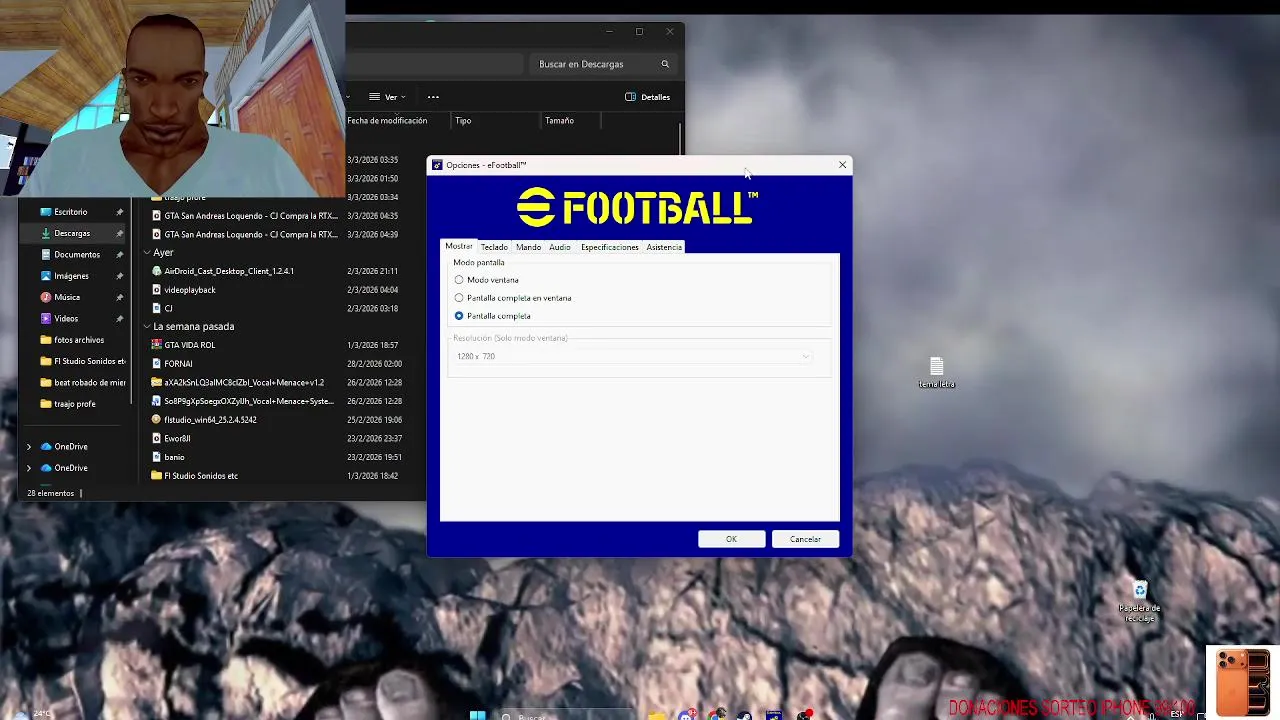Click Cancelar in the eFootball dialog
Viewport: 1280px width, 720px height.
coord(805,539)
